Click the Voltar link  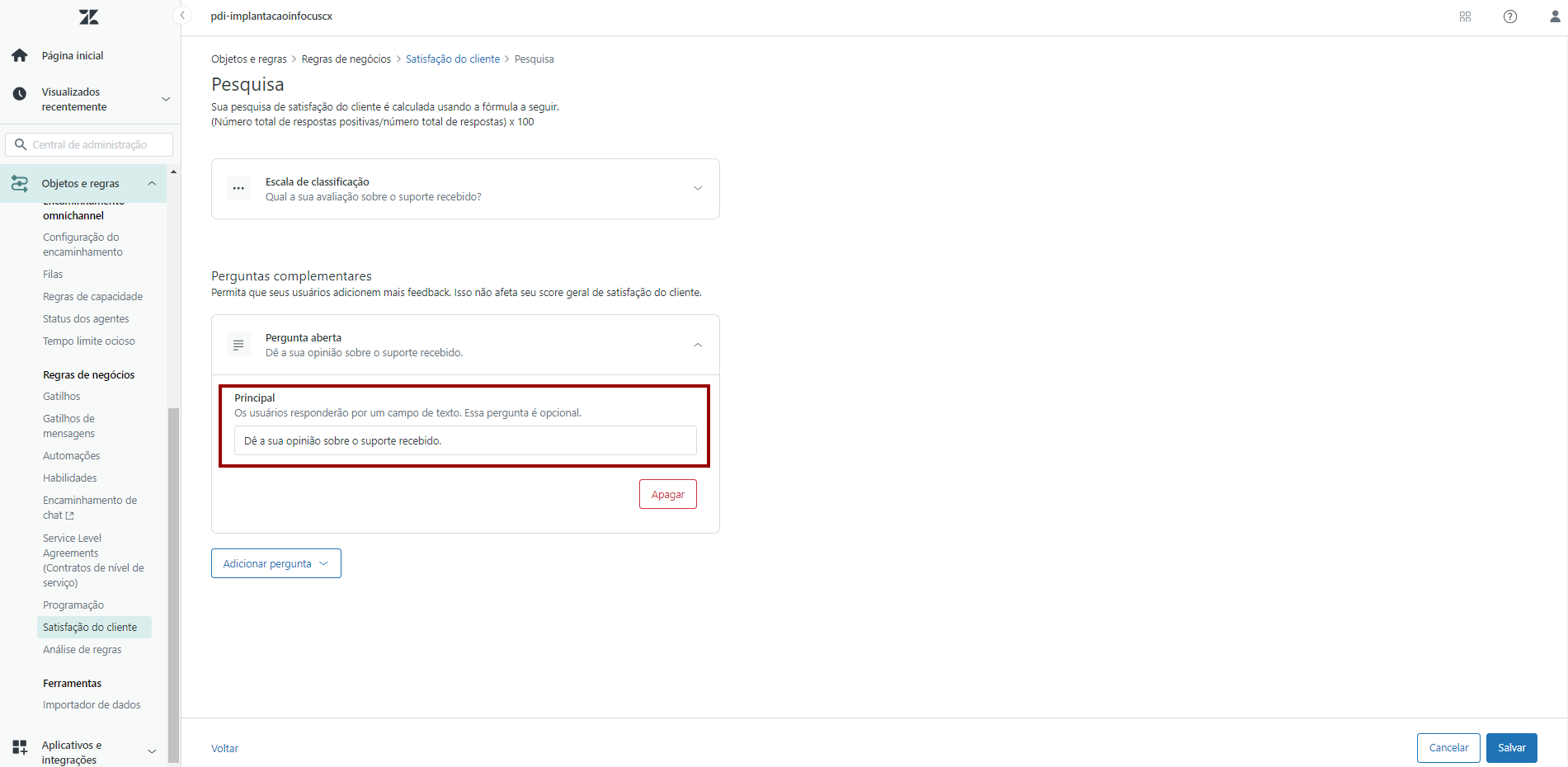click(224, 749)
